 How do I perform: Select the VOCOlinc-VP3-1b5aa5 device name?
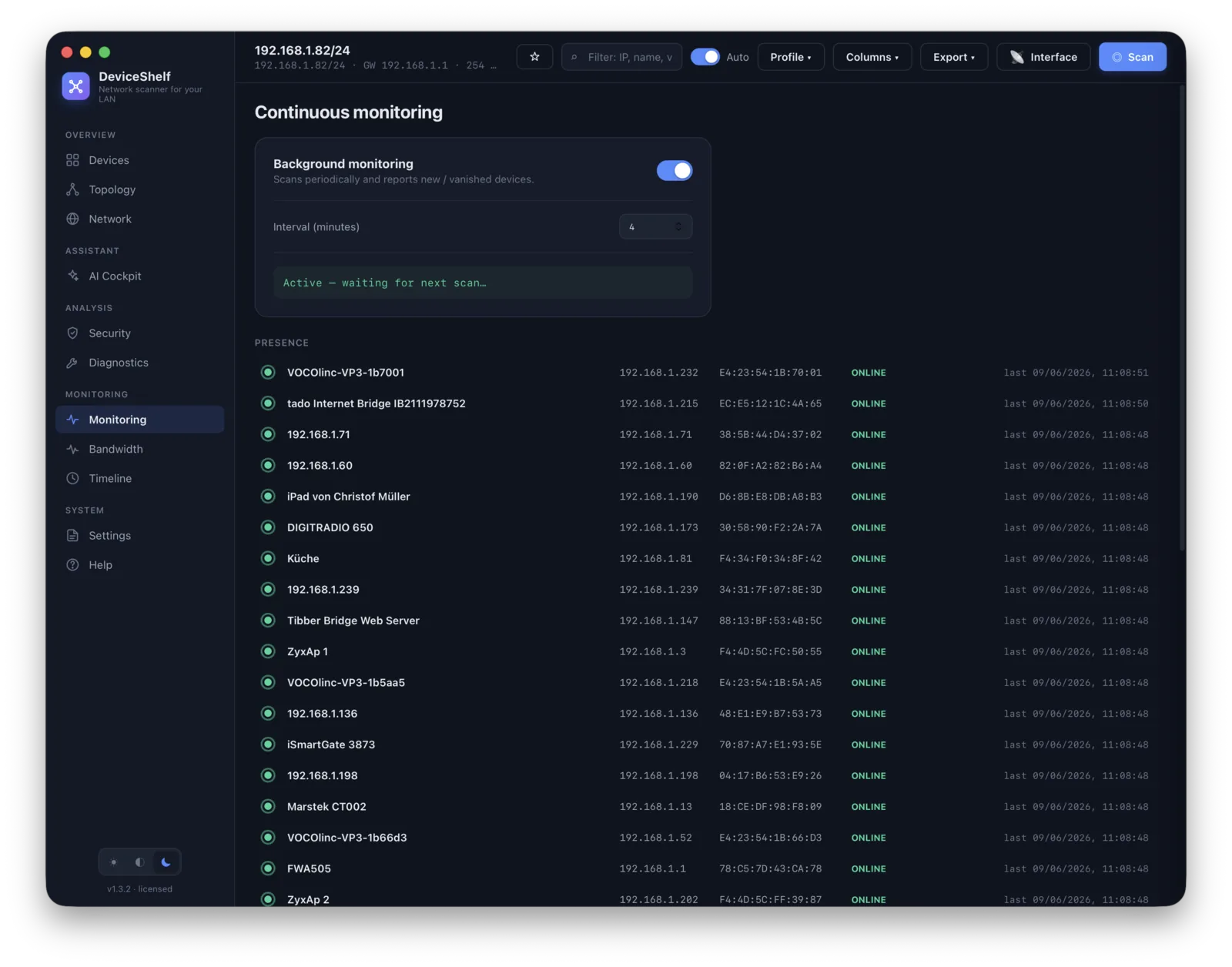(x=346, y=683)
